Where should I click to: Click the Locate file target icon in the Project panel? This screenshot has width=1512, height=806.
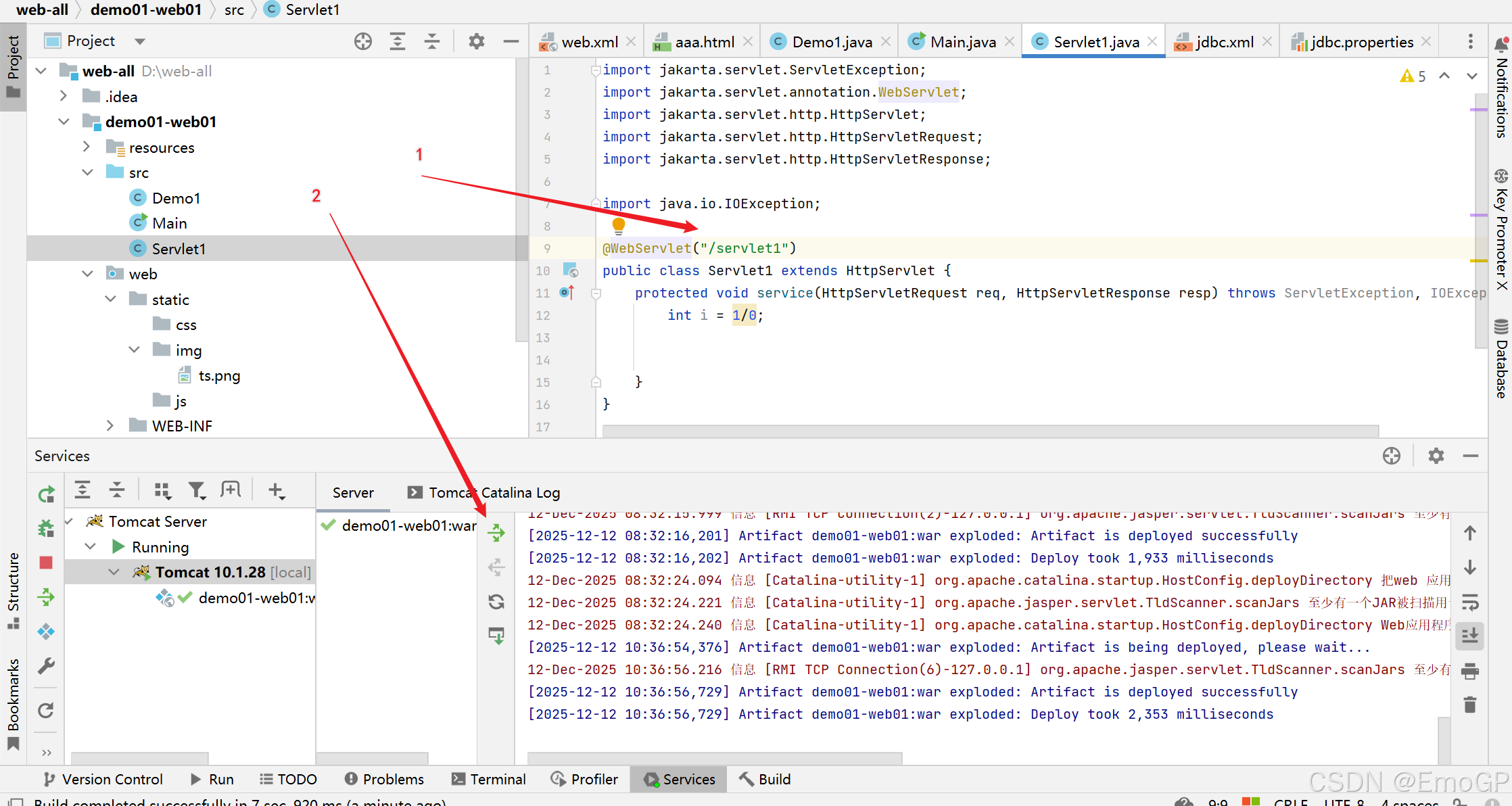(363, 41)
